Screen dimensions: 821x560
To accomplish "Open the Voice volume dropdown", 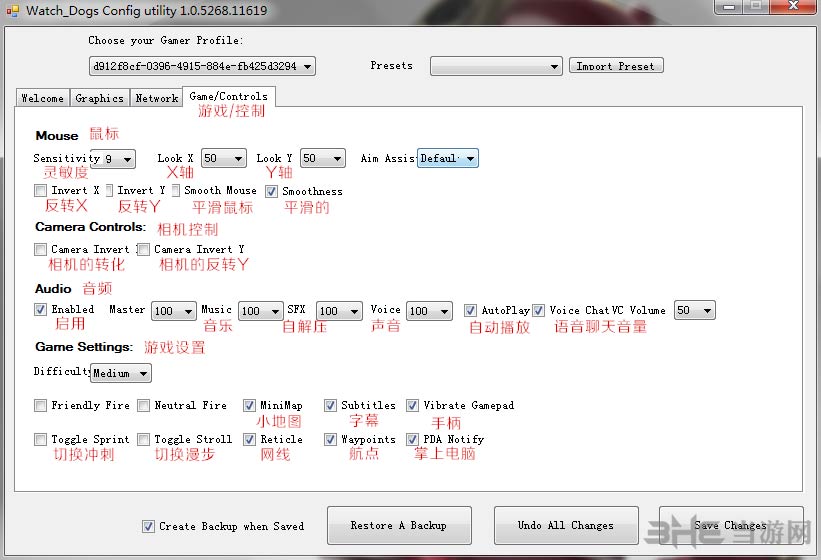I will [429, 311].
